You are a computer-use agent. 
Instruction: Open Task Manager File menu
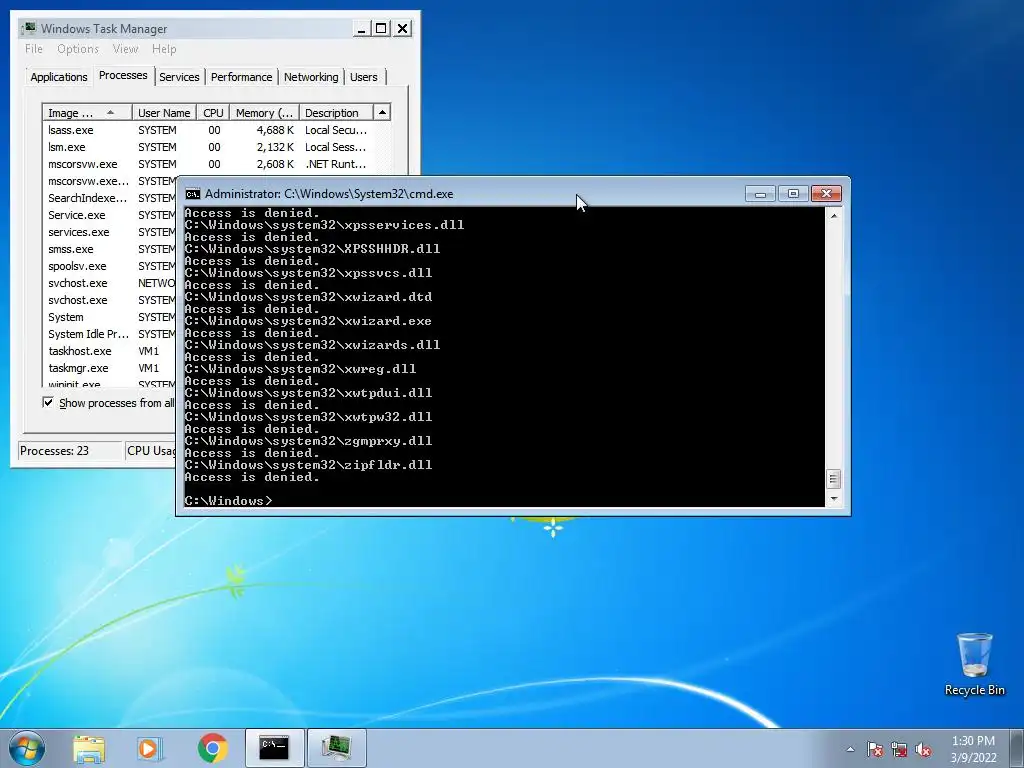click(x=34, y=49)
